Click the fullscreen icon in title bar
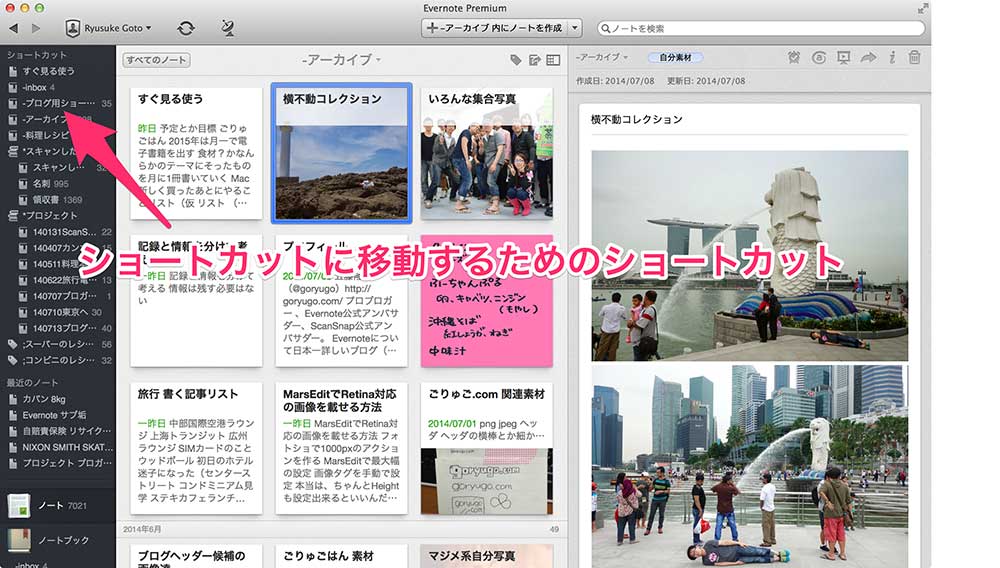1000x568 pixels. (922, 8)
